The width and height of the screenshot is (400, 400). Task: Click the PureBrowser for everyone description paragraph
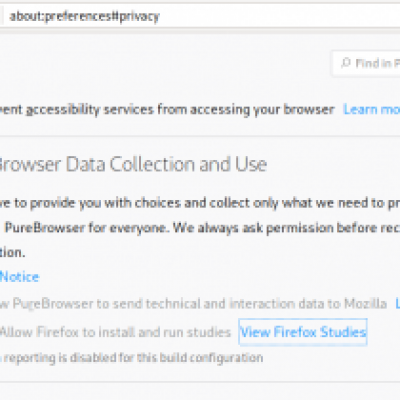[x=200, y=227]
